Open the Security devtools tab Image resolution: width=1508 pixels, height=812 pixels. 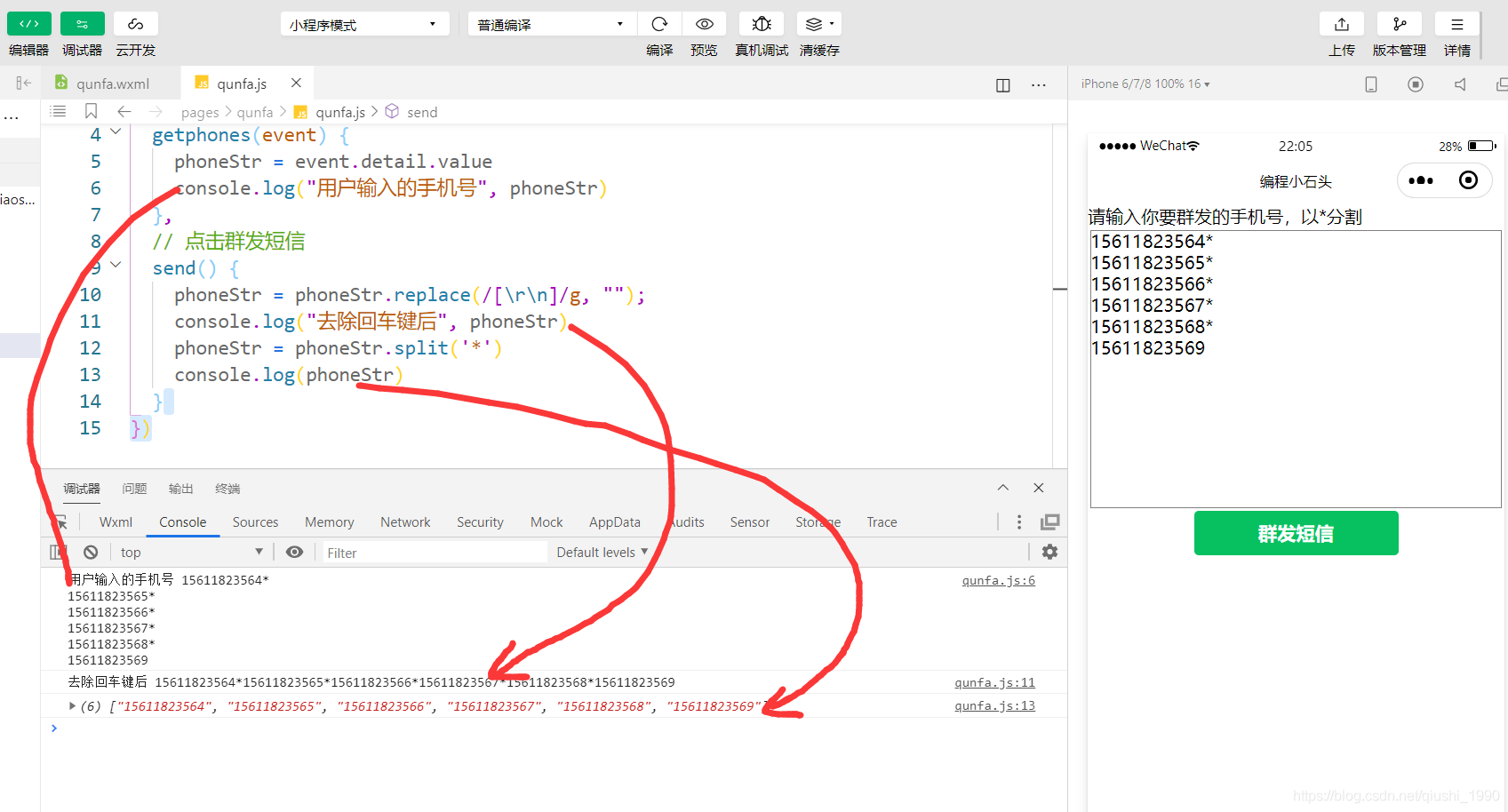point(480,522)
